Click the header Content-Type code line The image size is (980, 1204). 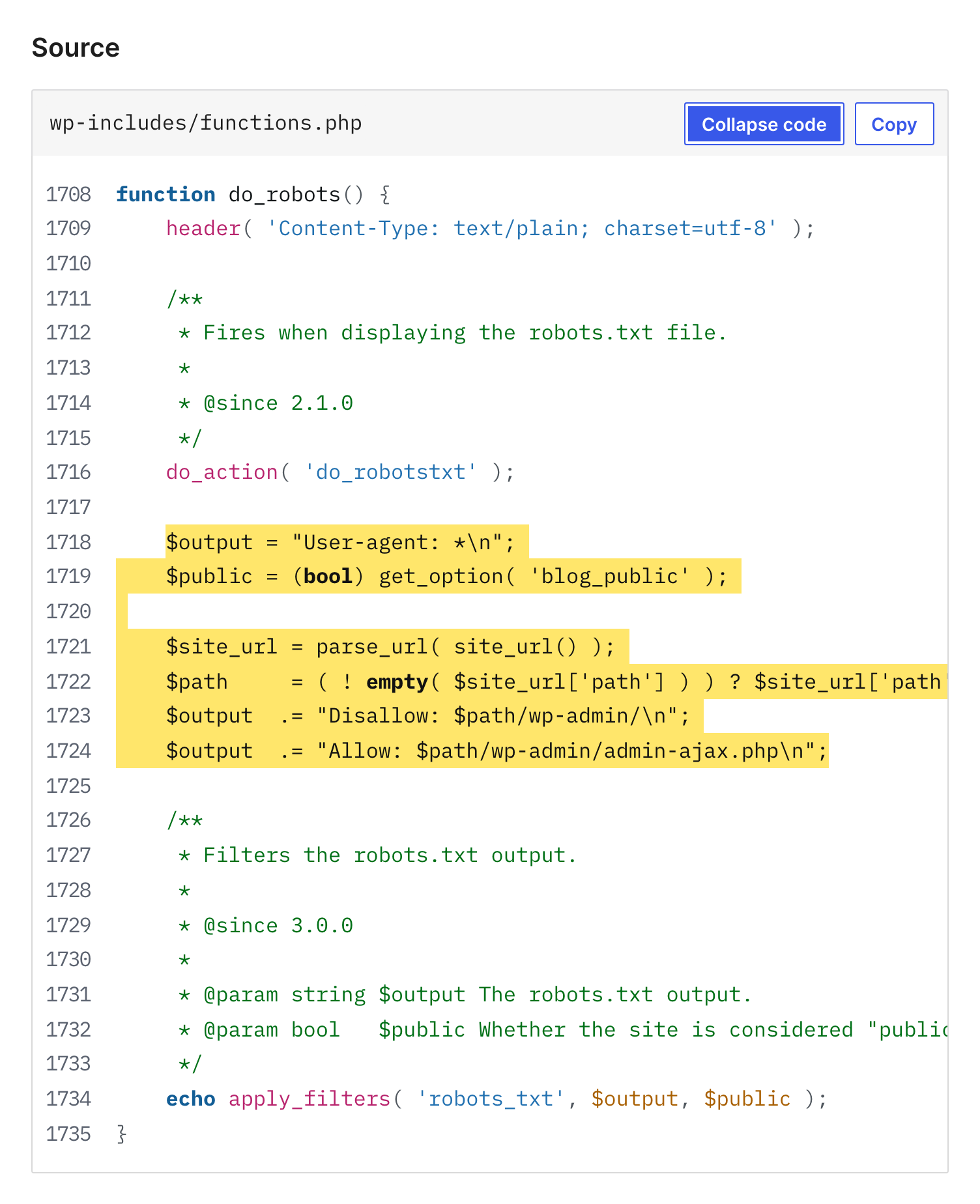pos(490,229)
